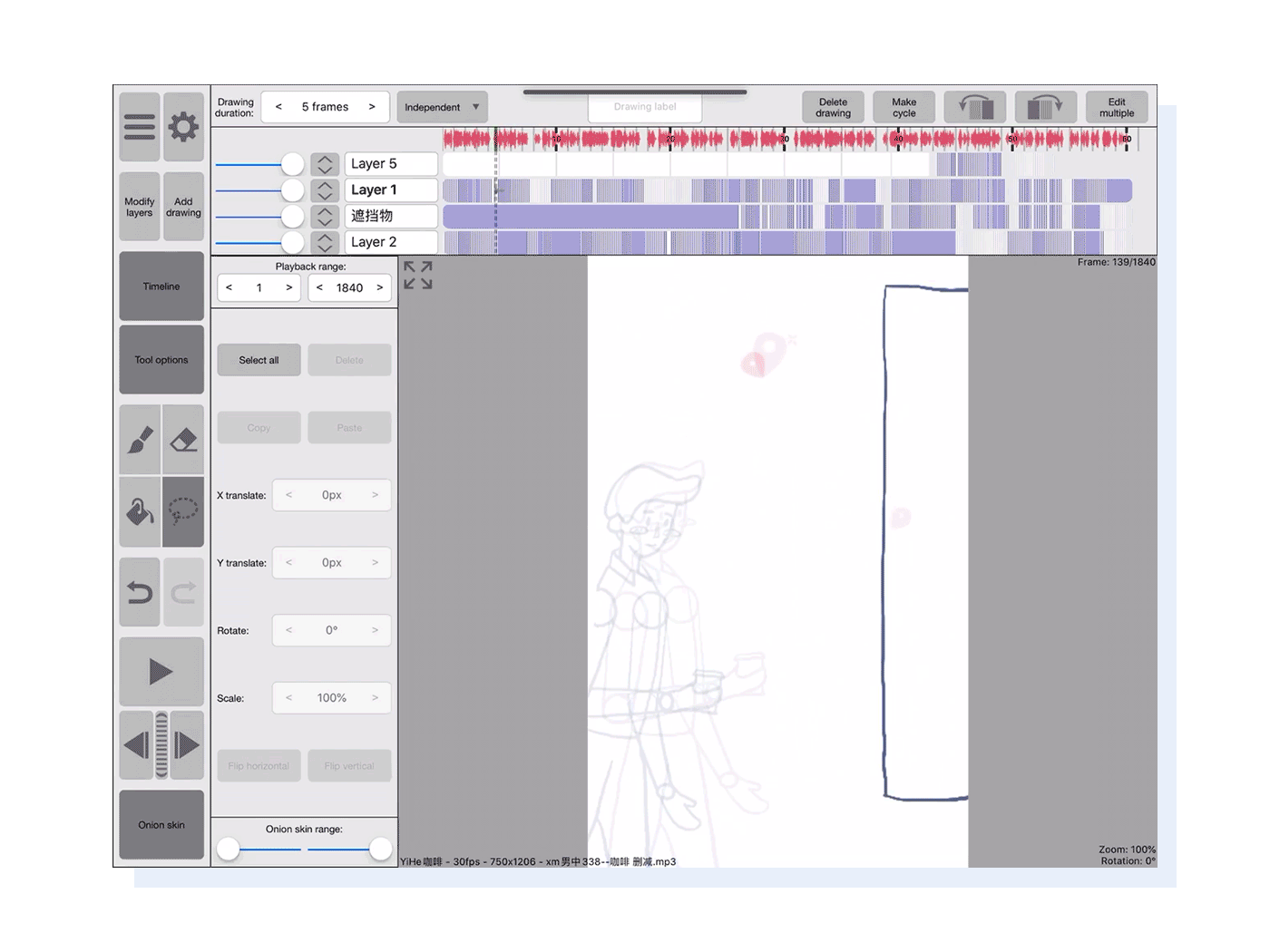Click the Add drawing icon
Image resolution: width=1270 pixels, height=952 pixels.
tap(183, 205)
